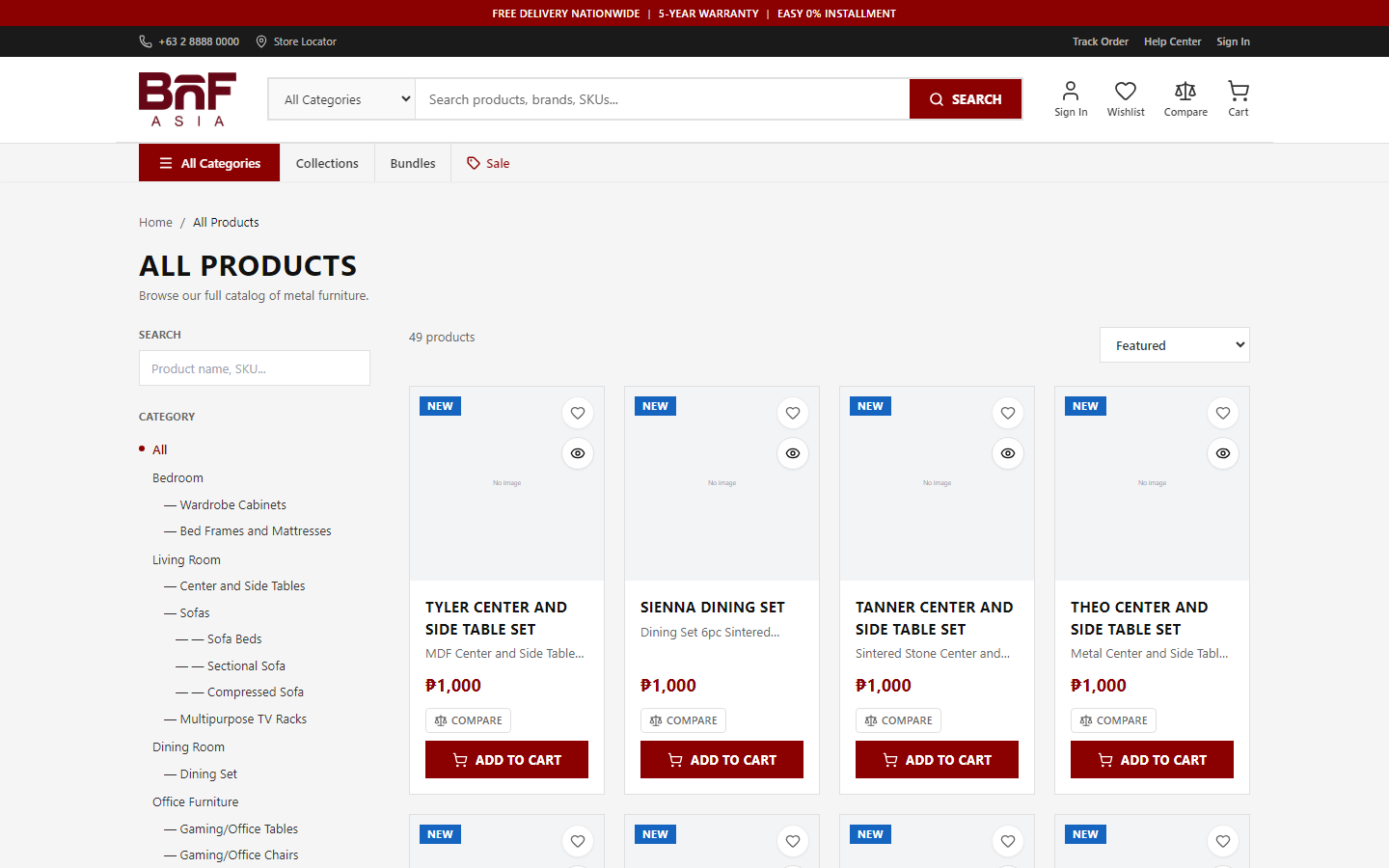Click the Tanner set product image
The image size is (1389, 868).
click(937, 484)
